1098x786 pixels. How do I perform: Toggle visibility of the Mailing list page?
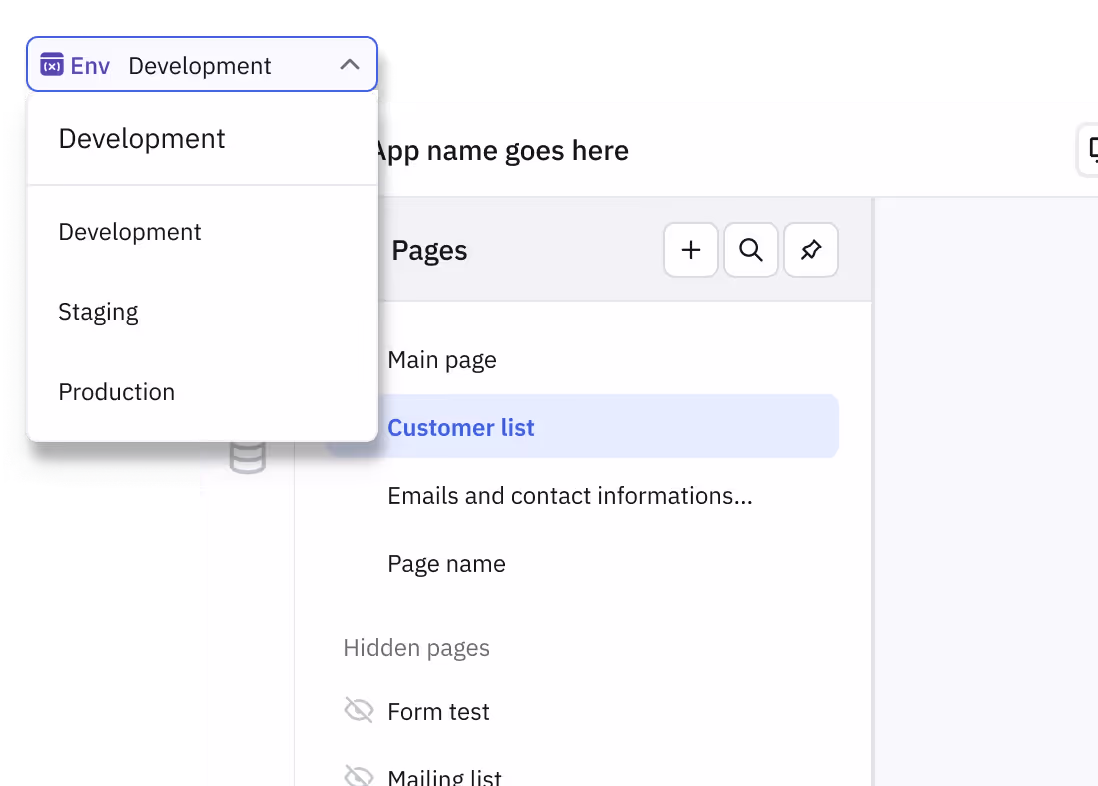coord(358,776)
